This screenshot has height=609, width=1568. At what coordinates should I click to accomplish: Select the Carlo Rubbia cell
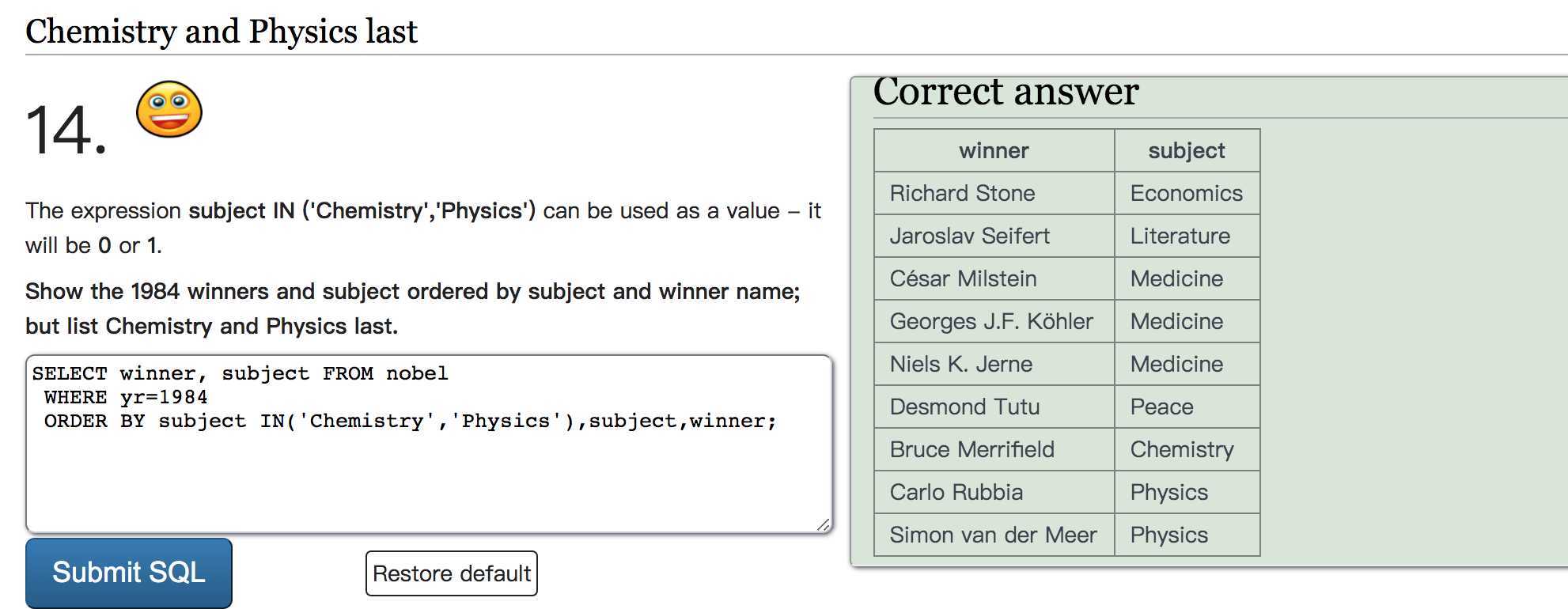tap(994, 492)
